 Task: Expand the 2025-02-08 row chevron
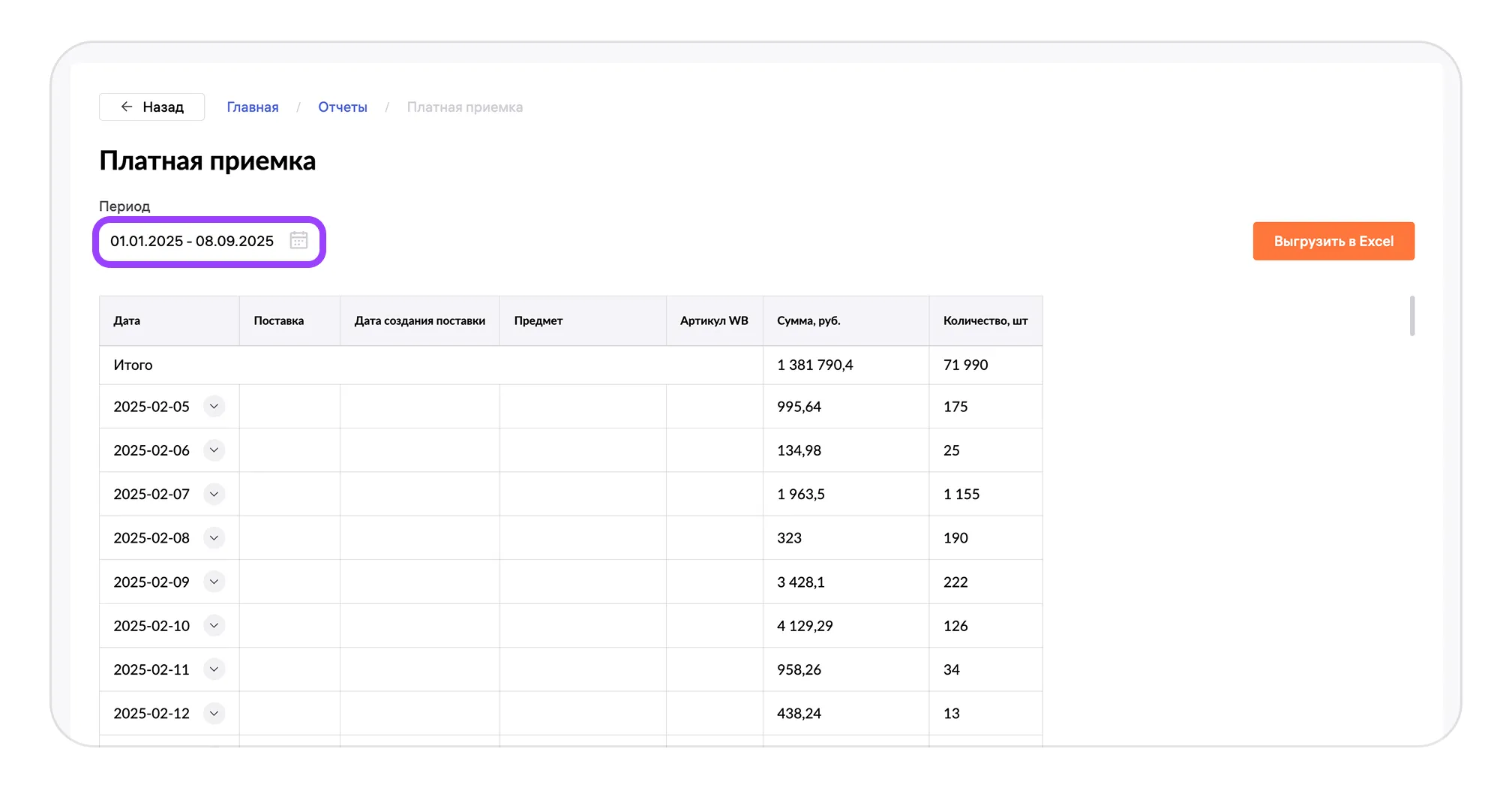click(214, 538)
